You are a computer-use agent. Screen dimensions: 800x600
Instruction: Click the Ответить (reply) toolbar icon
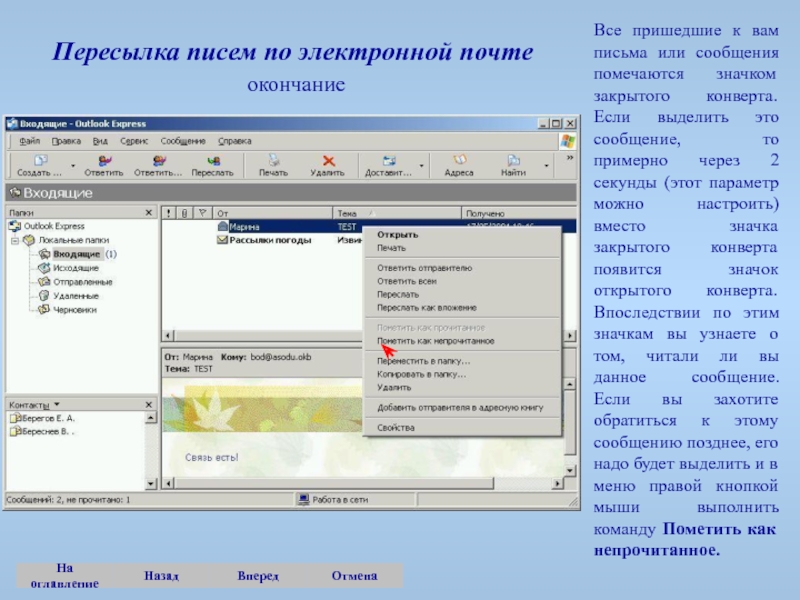103,160
